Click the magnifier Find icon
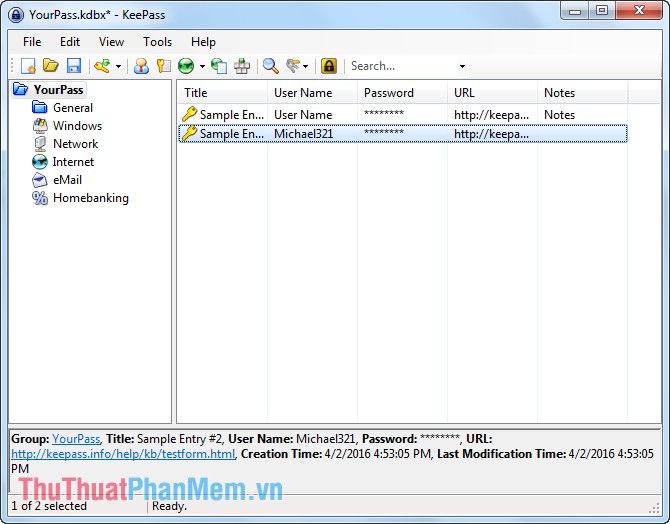The height and width of the screenshot is (524, 670). click(x=270, y=66)
